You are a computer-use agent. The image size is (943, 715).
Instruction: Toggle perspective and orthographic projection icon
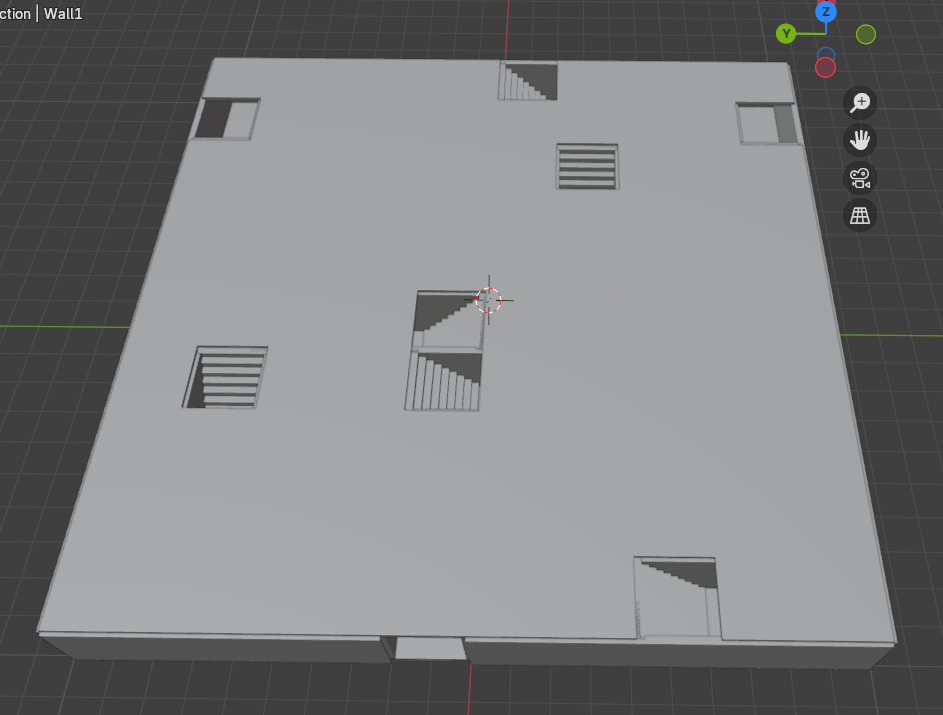[860, 215]
